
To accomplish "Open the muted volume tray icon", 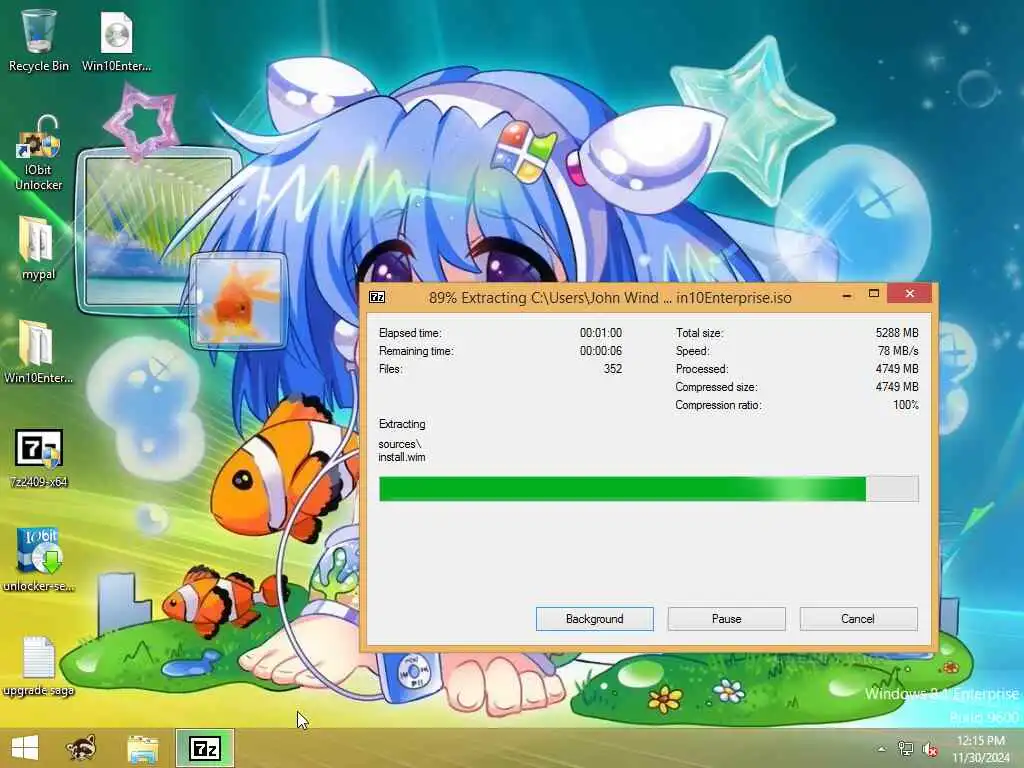I will [x=929, y=749].
